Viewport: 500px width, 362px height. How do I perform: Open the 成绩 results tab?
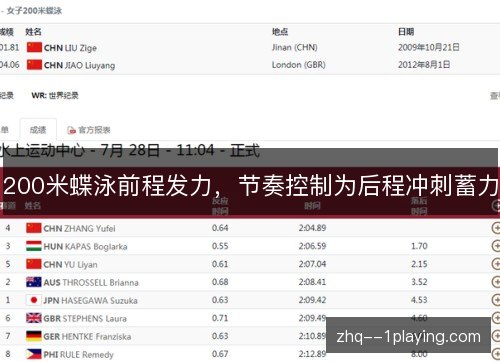(x=38, y=130)
